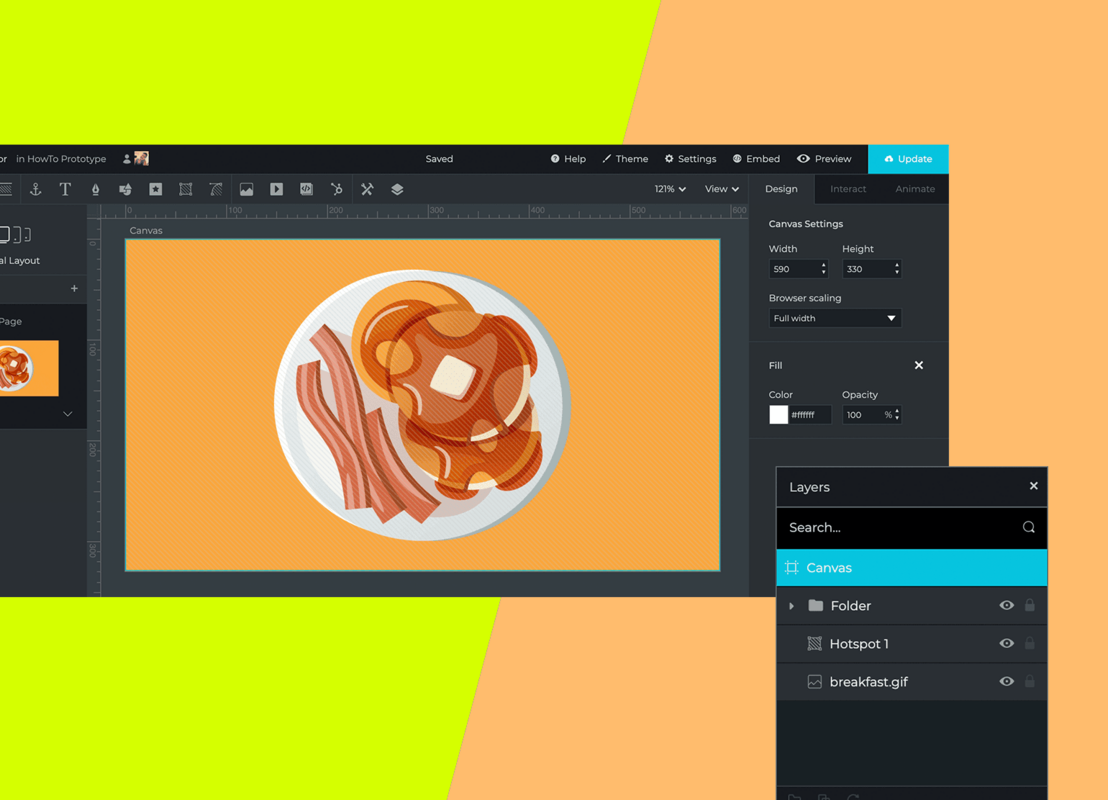Image resolution: width=1108 pixels, height=800 pixels.
Task: Lock the Folder layer
Action: coord(1030,605)
